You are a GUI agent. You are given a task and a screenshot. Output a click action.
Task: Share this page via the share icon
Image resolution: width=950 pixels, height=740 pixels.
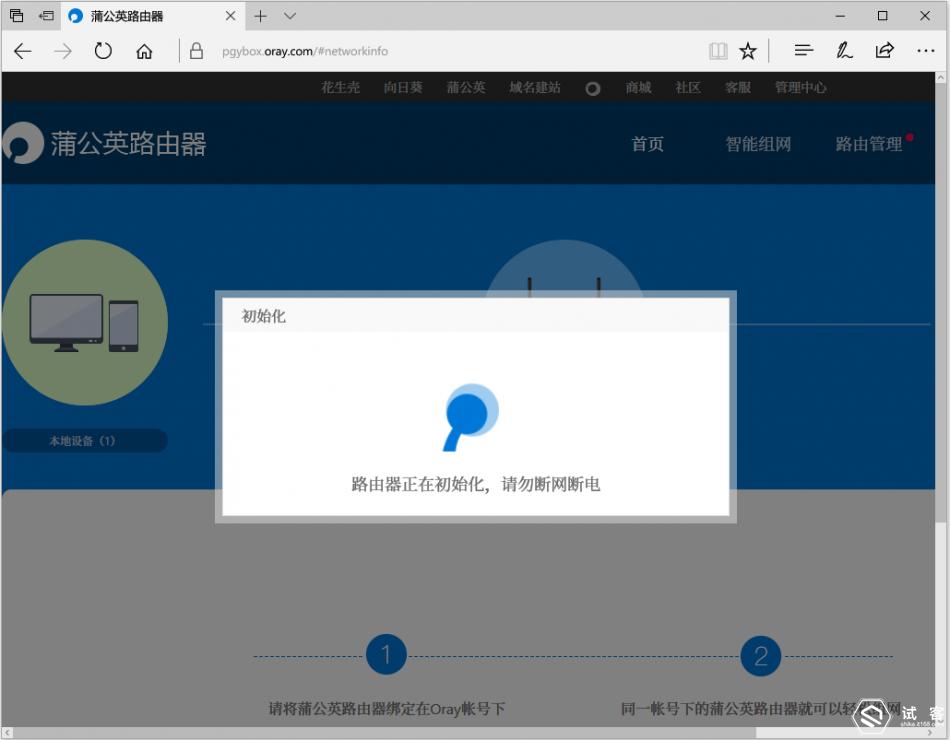pyautogui.click(x=885, y=50)
